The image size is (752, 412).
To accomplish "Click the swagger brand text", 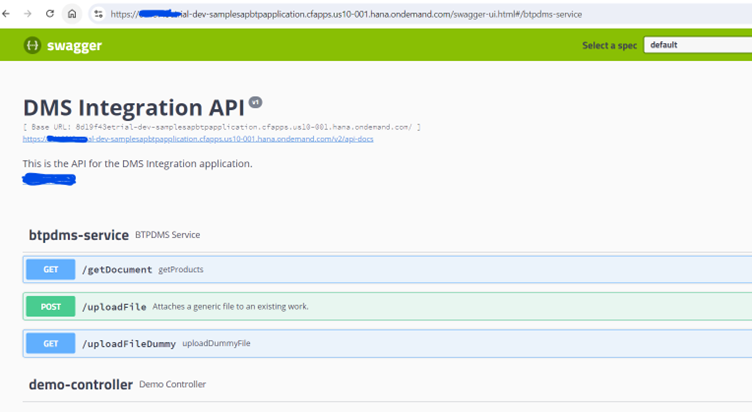I will [x=73, y=46].
